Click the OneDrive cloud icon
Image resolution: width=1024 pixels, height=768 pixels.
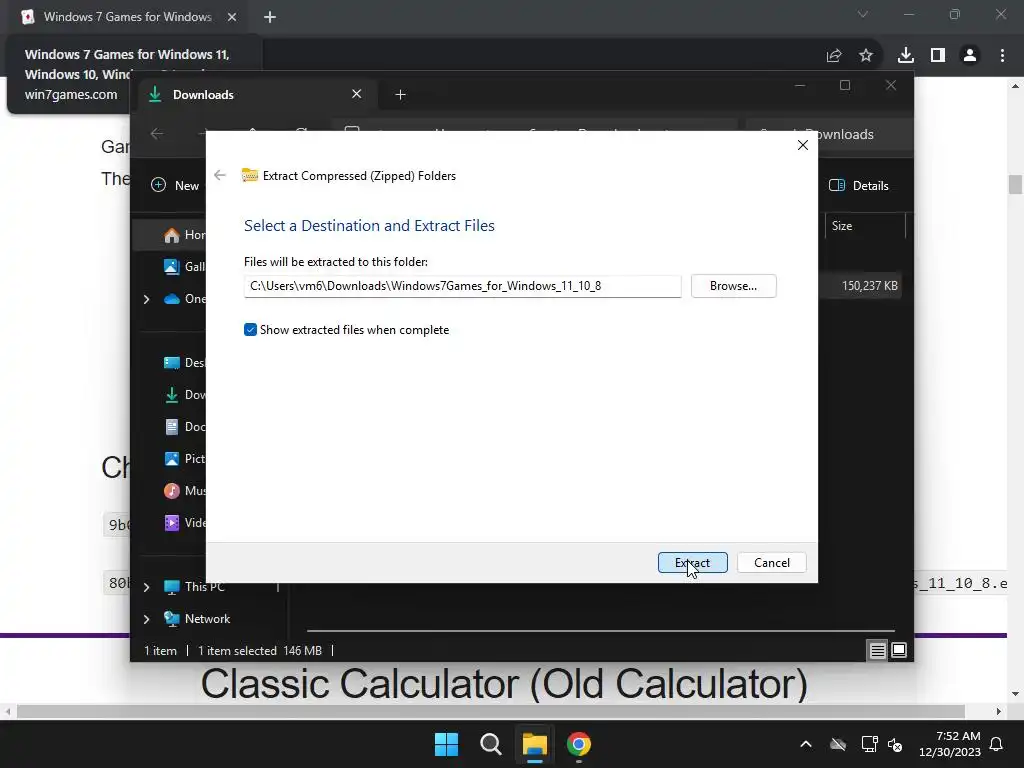click(172, 298)
